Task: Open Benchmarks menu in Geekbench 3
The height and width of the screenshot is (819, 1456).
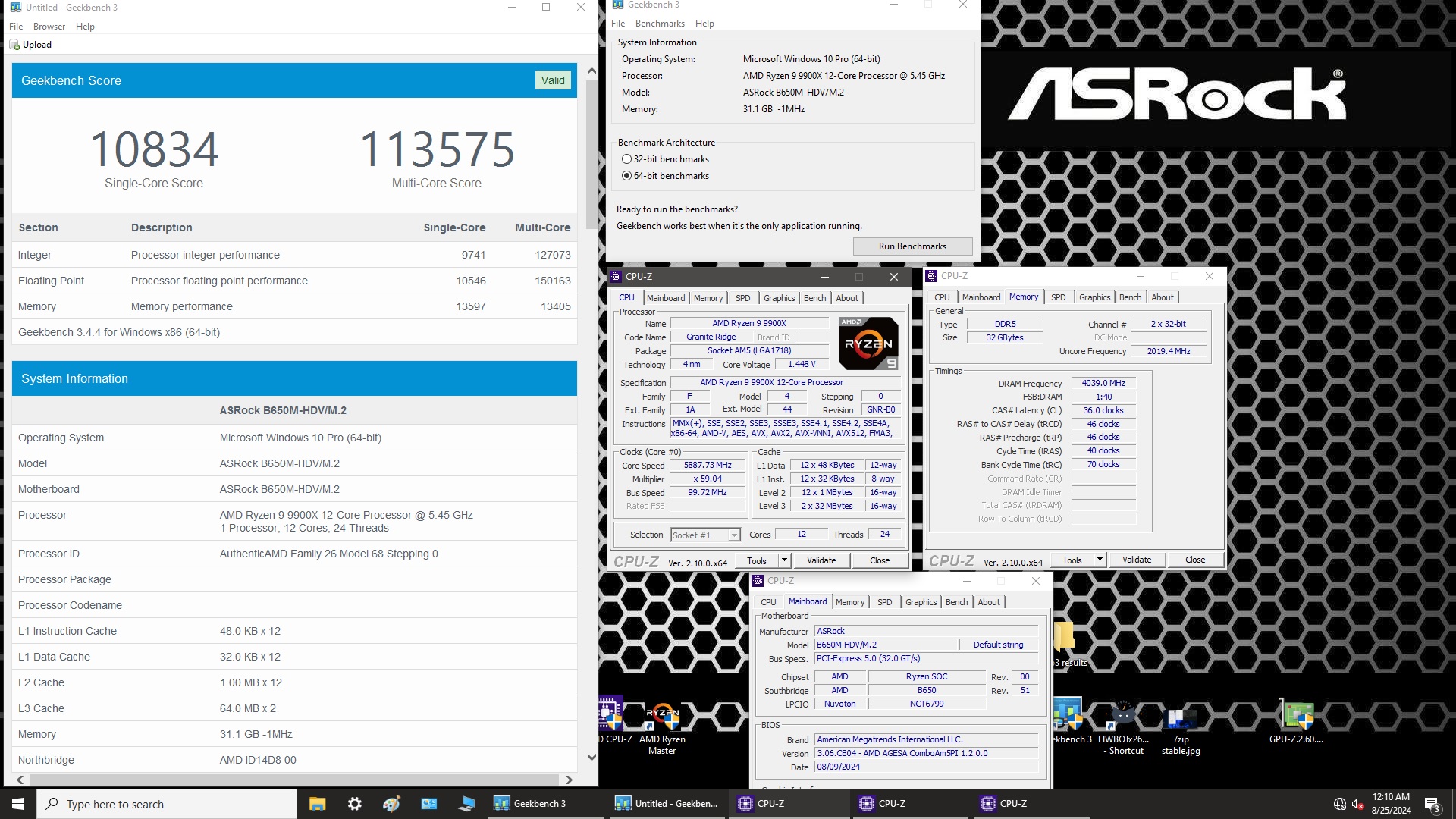Action: click(660, 24)
